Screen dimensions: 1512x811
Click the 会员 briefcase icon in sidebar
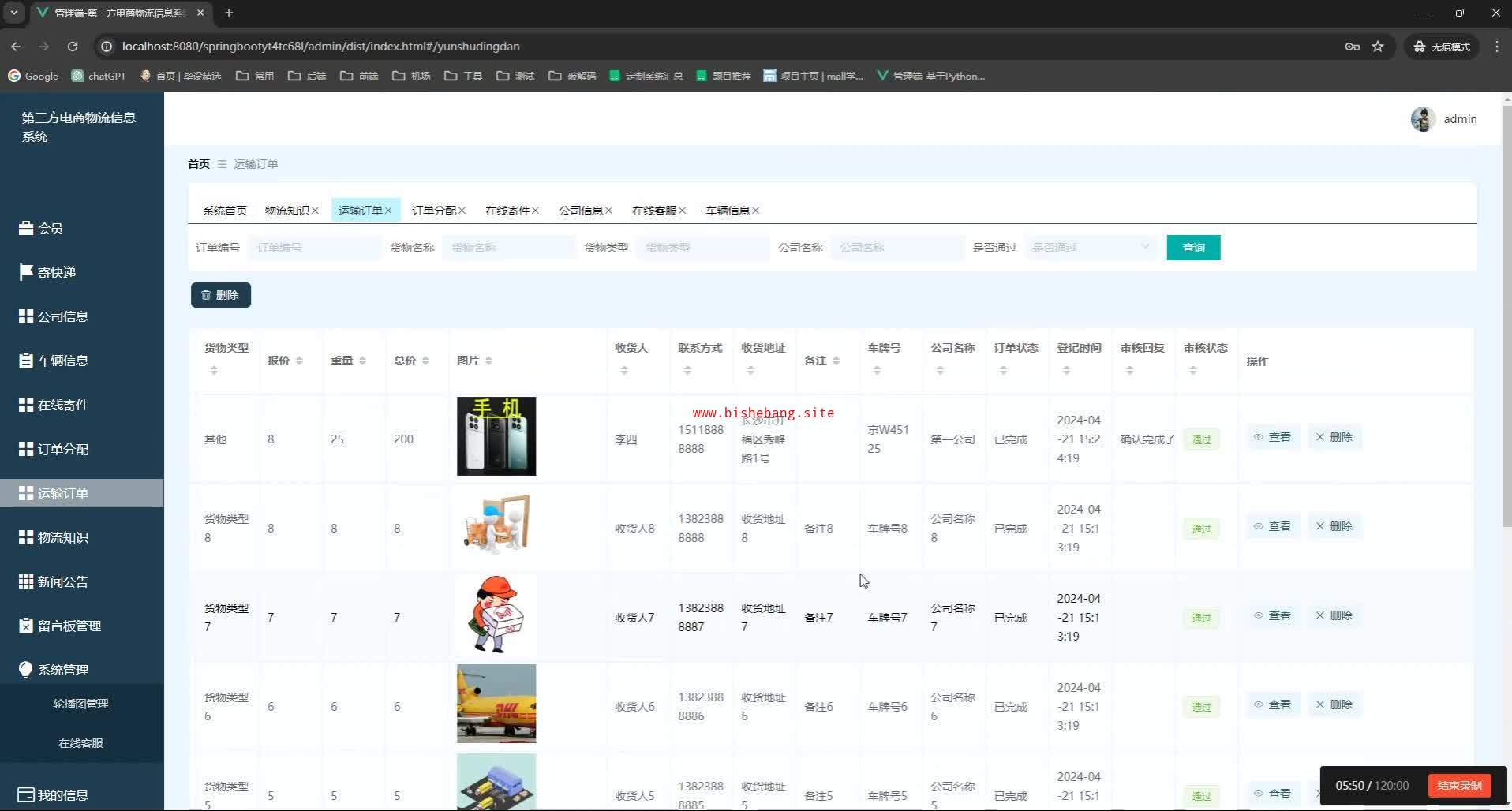pos(26,228)
